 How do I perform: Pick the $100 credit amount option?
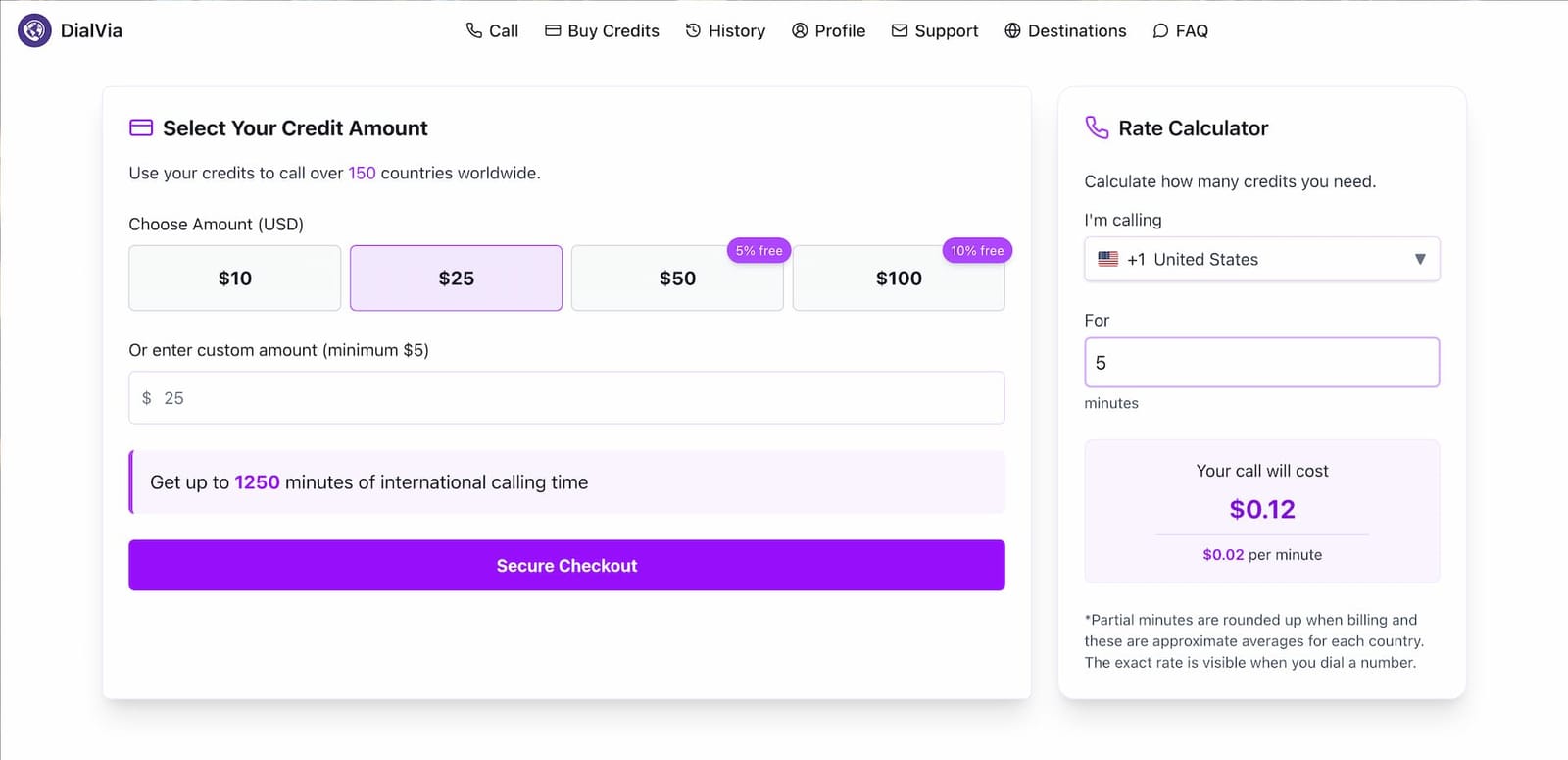899,279
